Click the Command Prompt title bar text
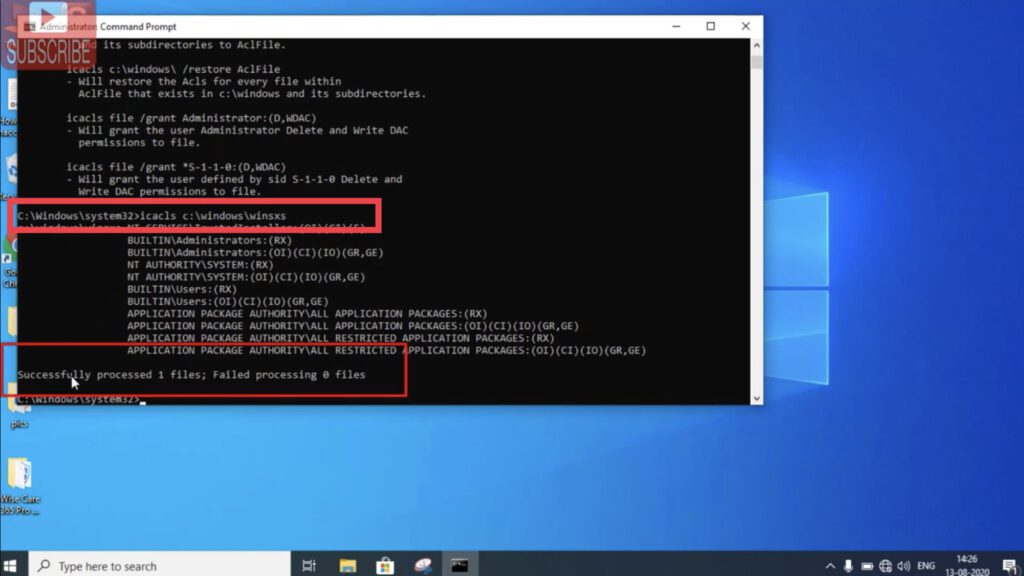Screen dimensions: 1024x576 click(108, 27)
